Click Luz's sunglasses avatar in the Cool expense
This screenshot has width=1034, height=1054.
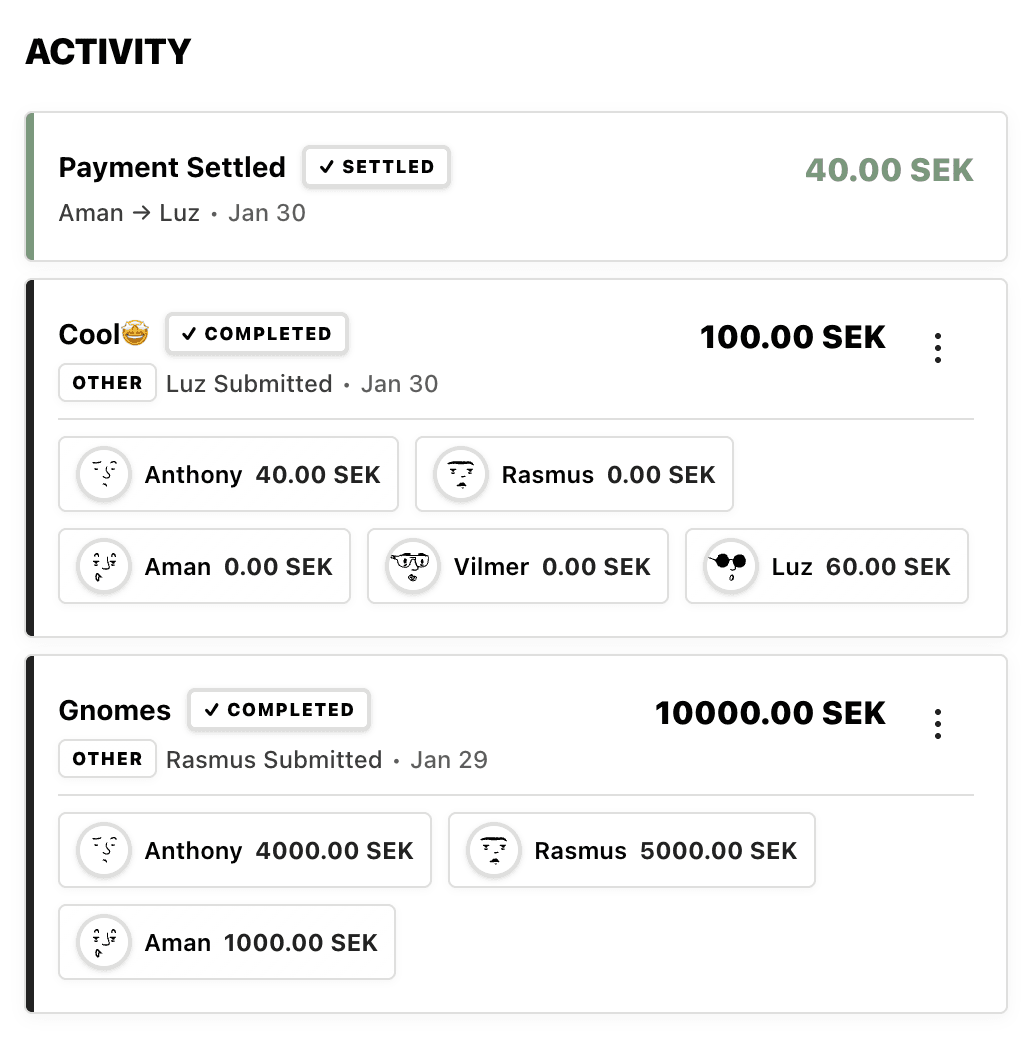click(730, 566)
